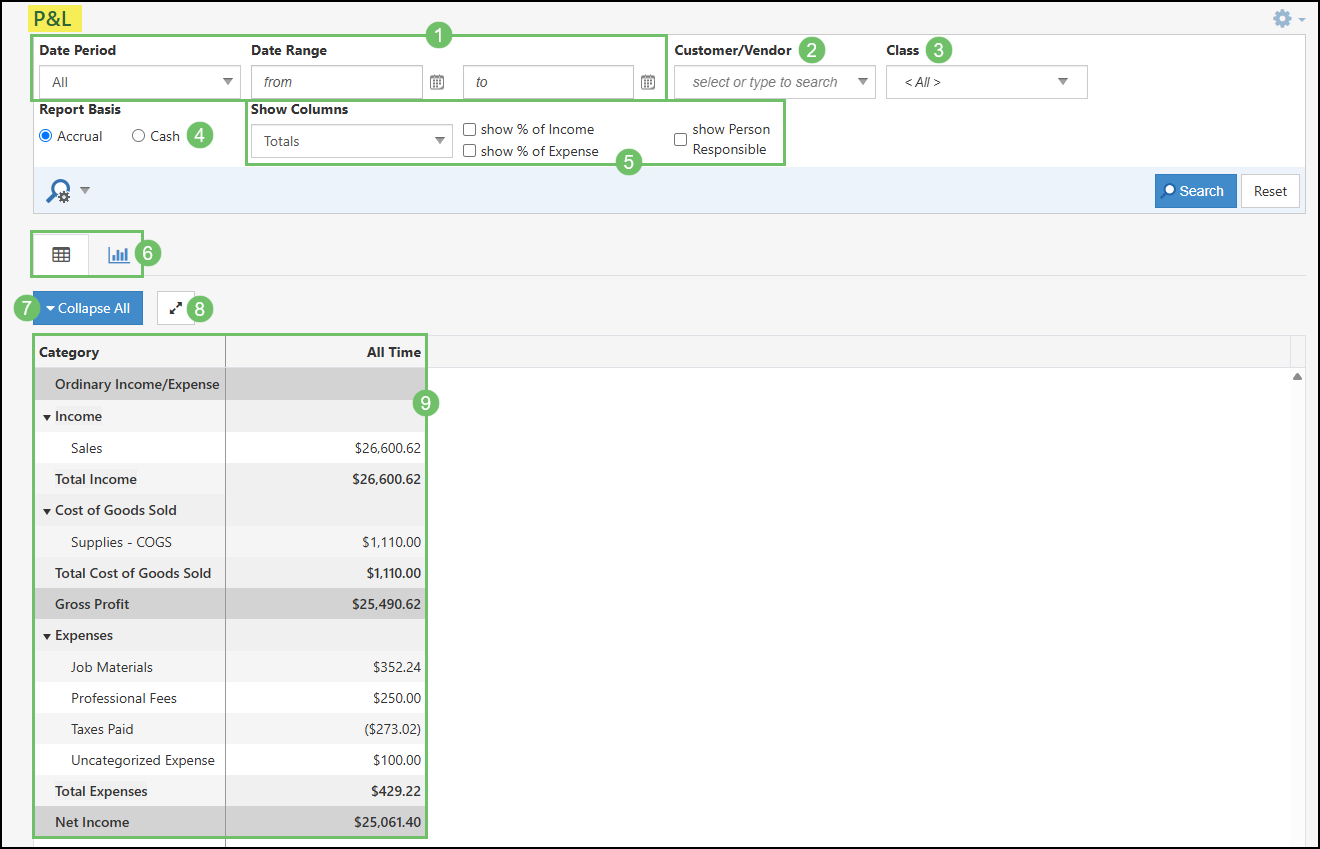The height and width of the screenshot is (849, 1320).
Task: Click the Job Materials $352.24 amount
Action: pos(396,667)
